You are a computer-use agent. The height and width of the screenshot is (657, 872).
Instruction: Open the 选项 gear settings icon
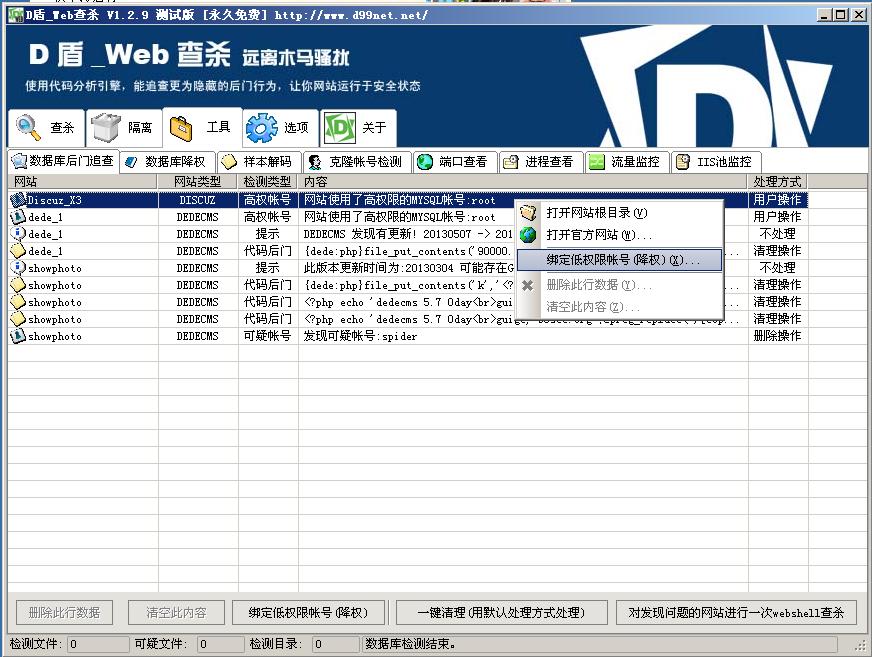(x=261, y=127)
